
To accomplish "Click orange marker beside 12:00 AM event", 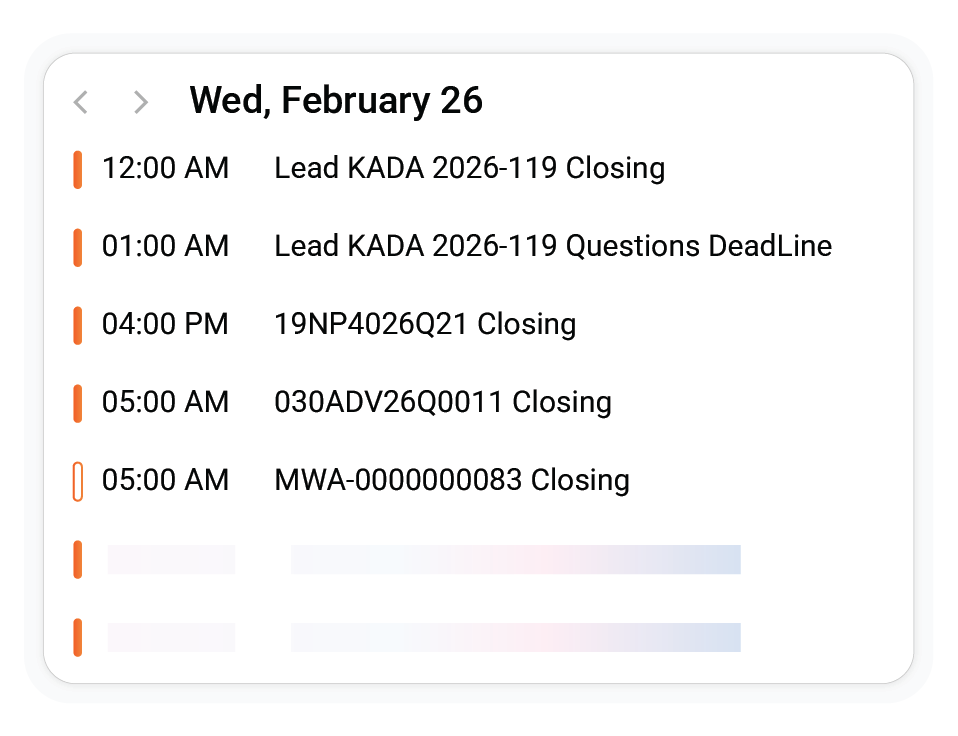I will tap(78, 169).
